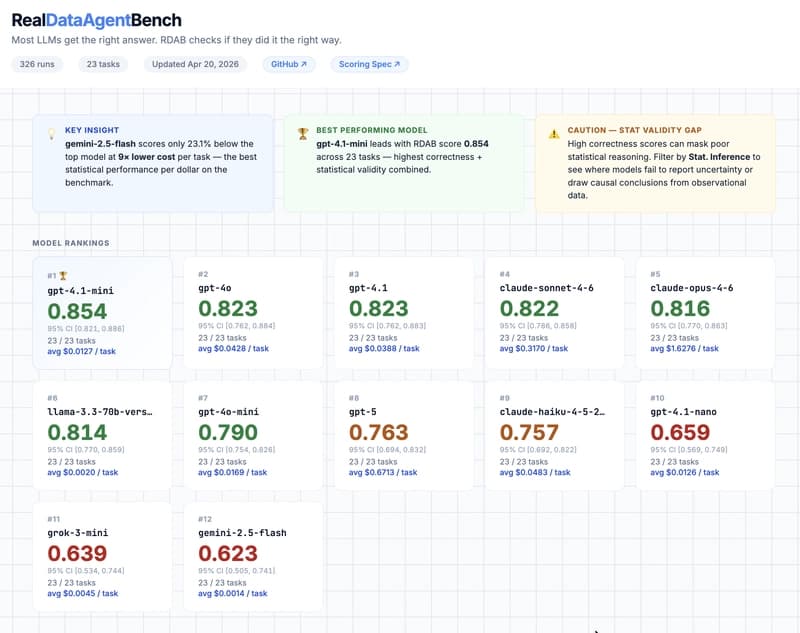Click the caution warning triangle icon

click(553, 133)
